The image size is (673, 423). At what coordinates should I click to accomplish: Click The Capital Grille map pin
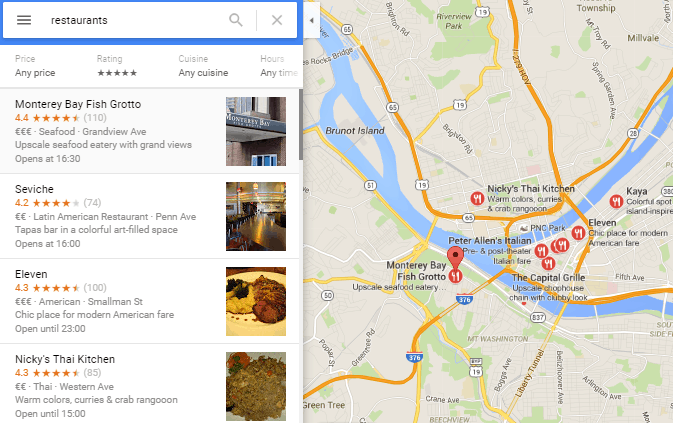(548, 263)
